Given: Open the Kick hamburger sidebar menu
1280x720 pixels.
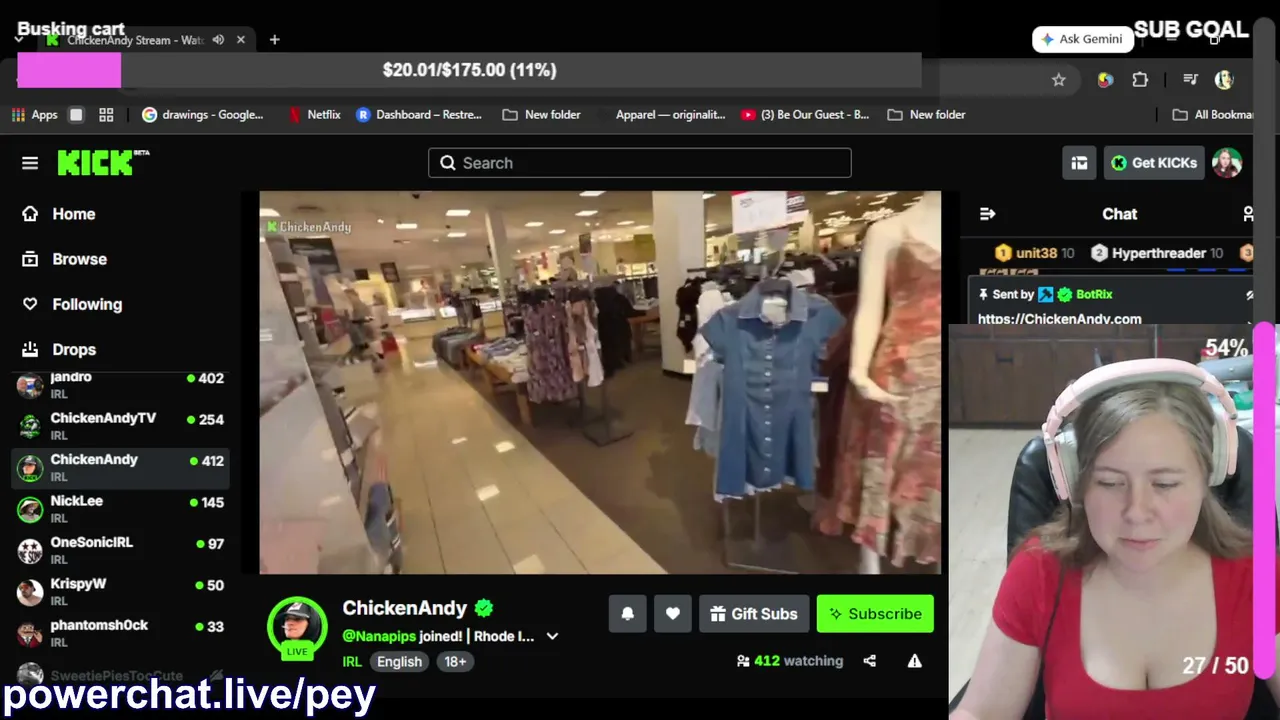Looking at the screenshot, I should [x=30, y=163].
